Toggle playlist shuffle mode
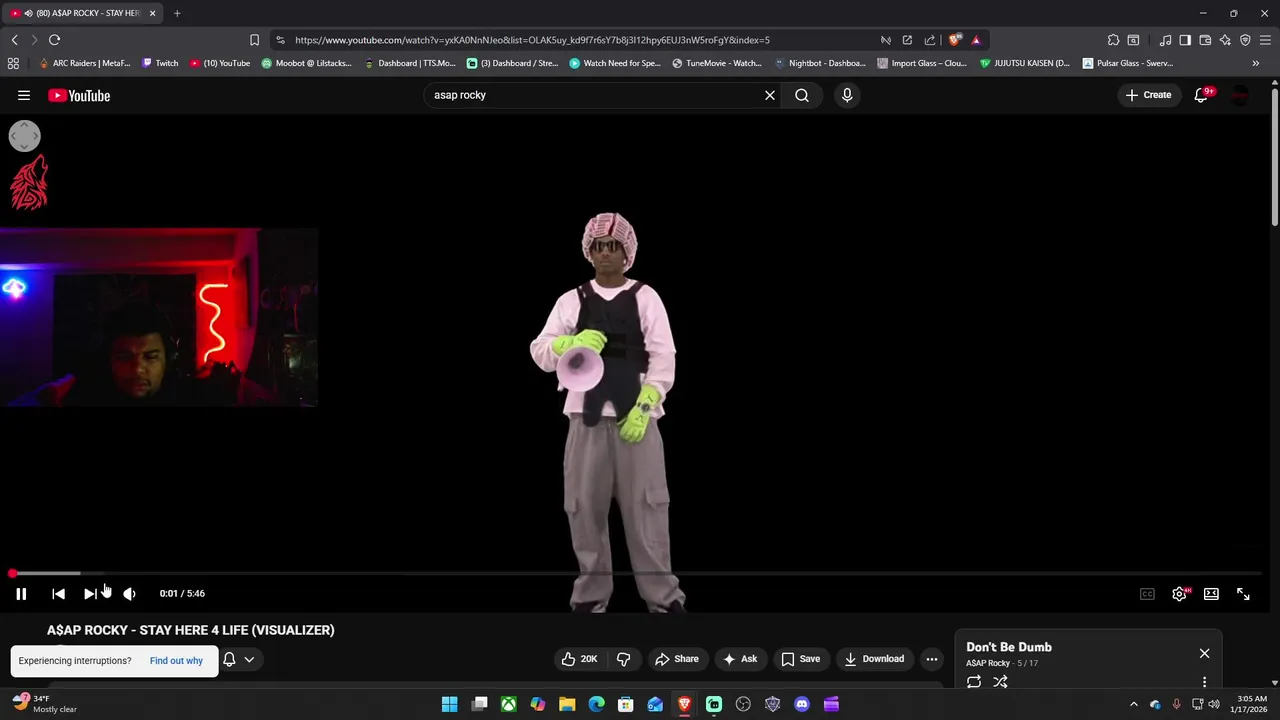Image resolution: width=1280 pixels, height=720 pixels. [1000, 682]
